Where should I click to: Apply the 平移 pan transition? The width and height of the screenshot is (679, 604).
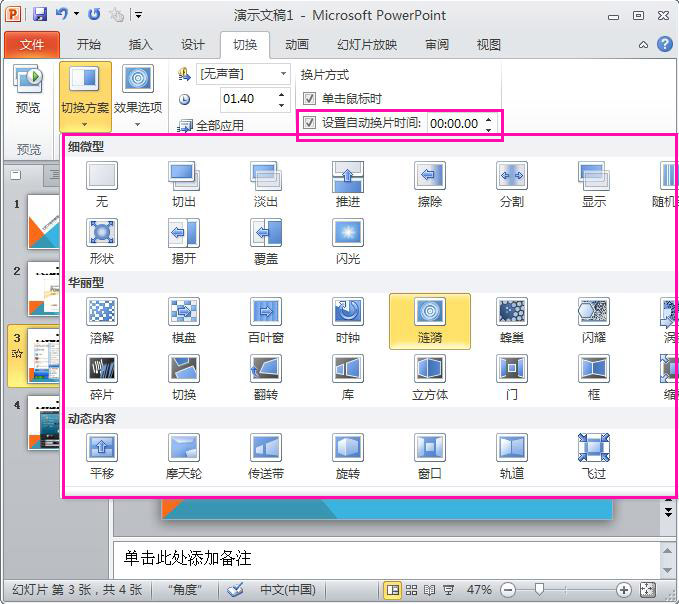click(102, 457)
